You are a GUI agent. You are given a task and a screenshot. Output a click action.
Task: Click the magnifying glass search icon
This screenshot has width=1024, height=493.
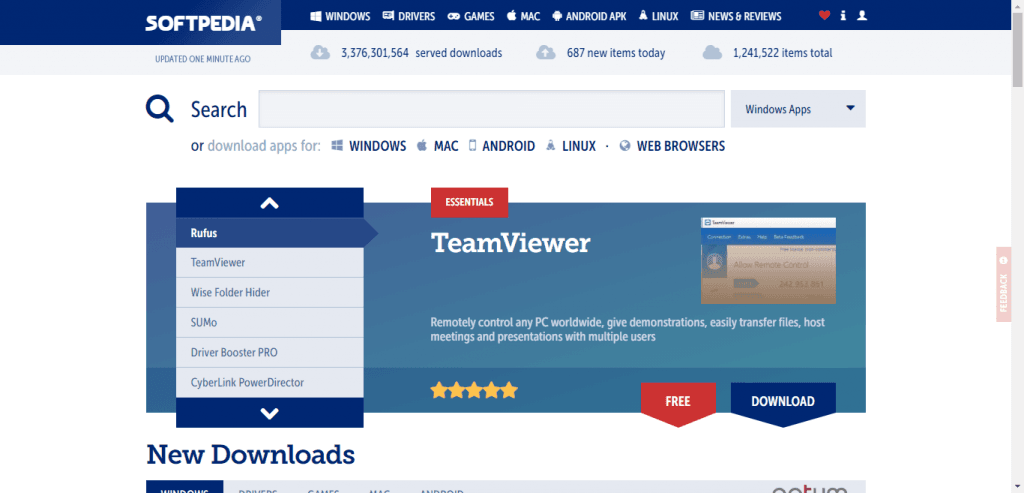coord(160,109)
